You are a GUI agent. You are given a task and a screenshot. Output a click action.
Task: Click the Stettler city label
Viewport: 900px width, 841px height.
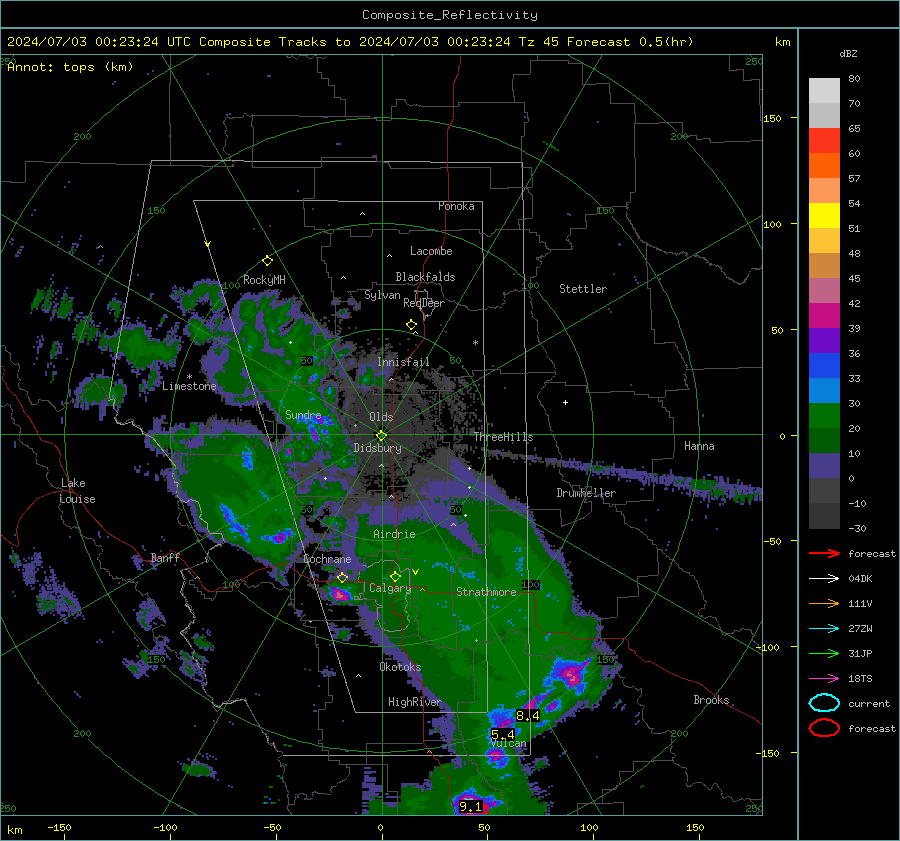583,289
